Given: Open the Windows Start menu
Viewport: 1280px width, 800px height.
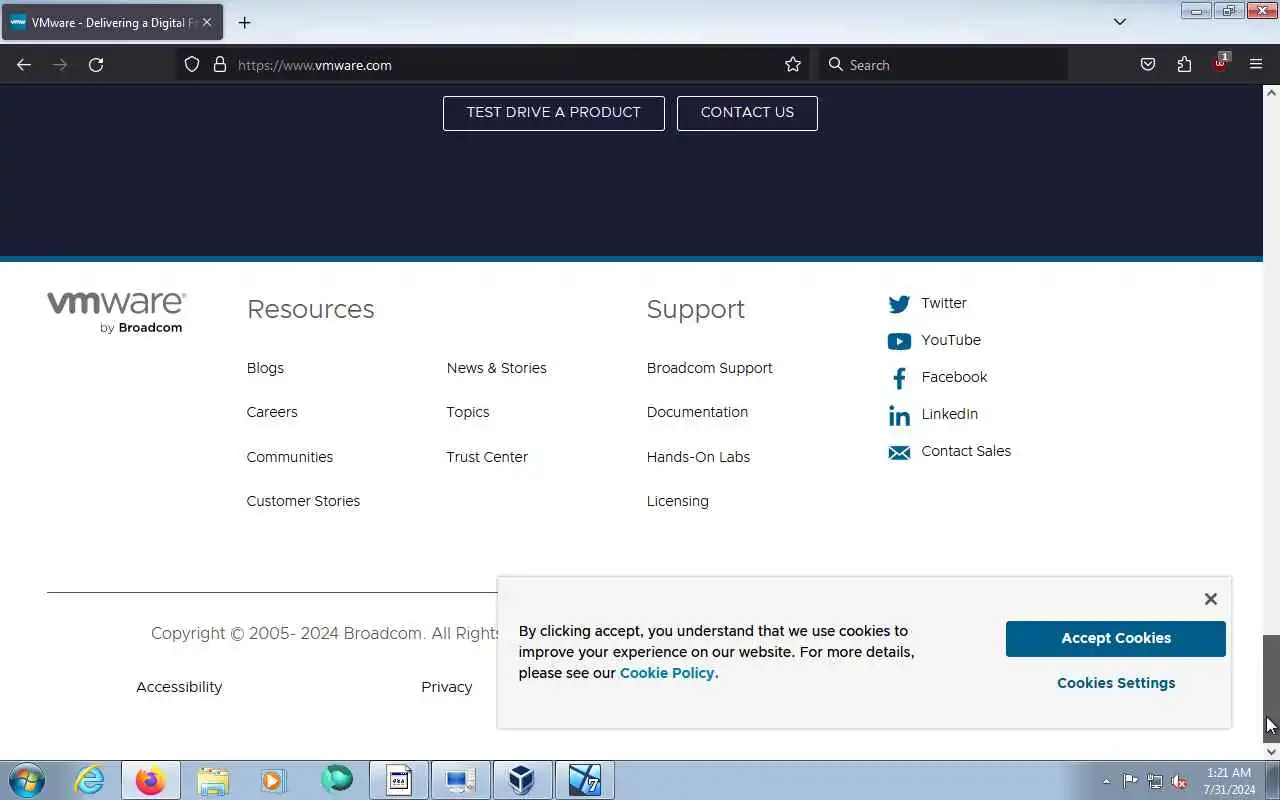Looking at the screenshot, I should [26, 780].
